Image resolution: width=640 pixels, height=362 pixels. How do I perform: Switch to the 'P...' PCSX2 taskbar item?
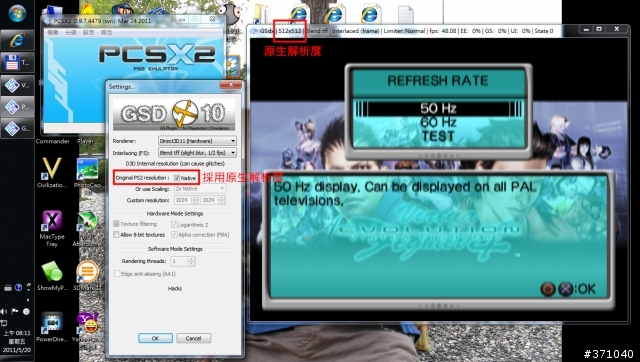(17, 107)
